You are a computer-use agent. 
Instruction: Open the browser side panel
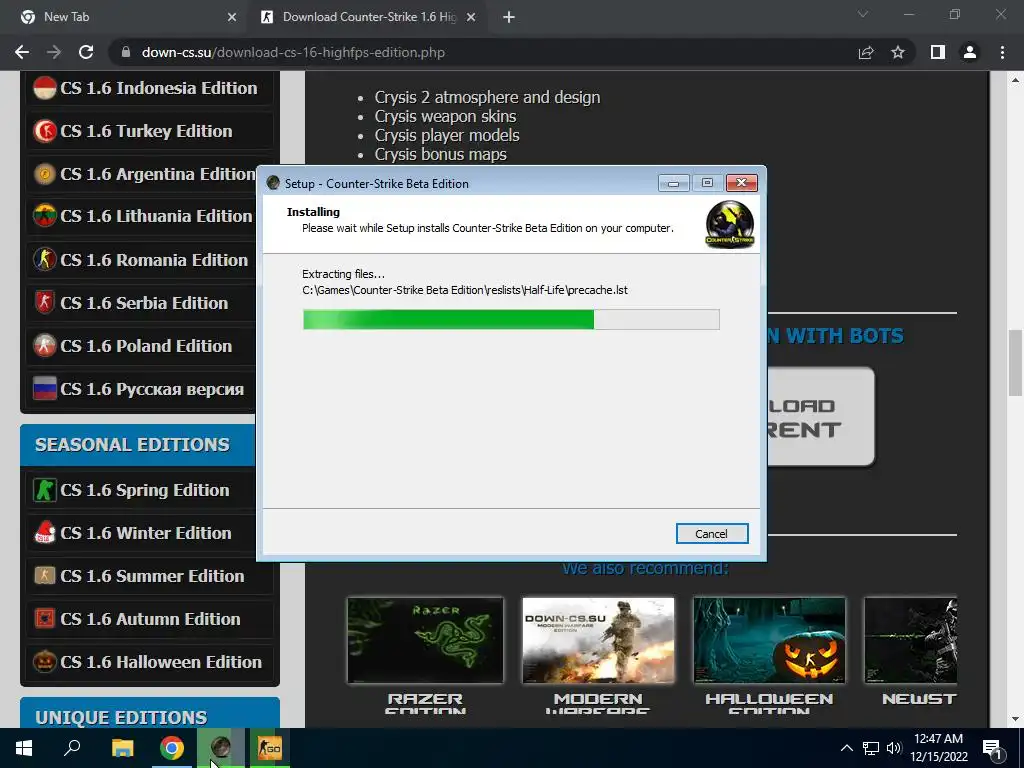pyautogui.click(x=938, y=52)
